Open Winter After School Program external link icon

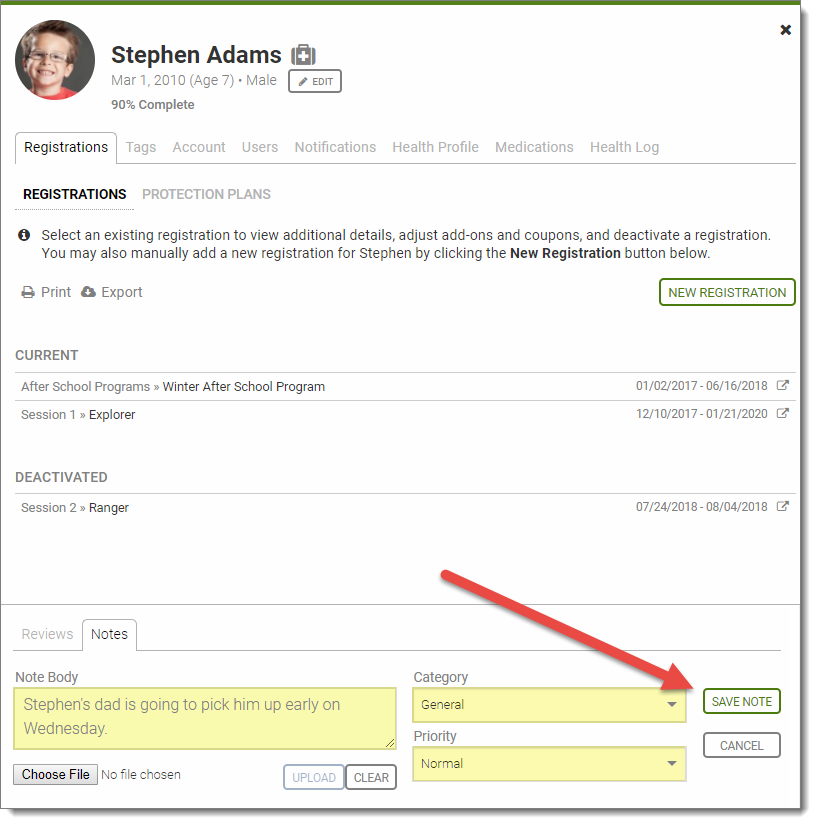[x=783, y=386]
